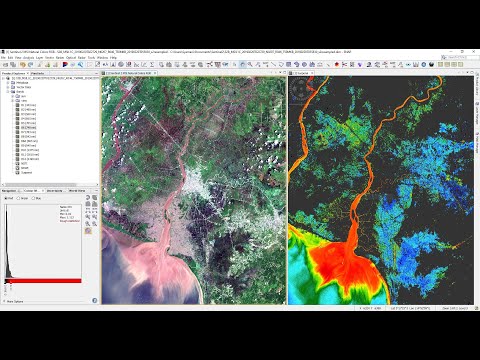Open the Raster menu
The width and height of the screenshot is (480, 360).
(x=60, y=57)
